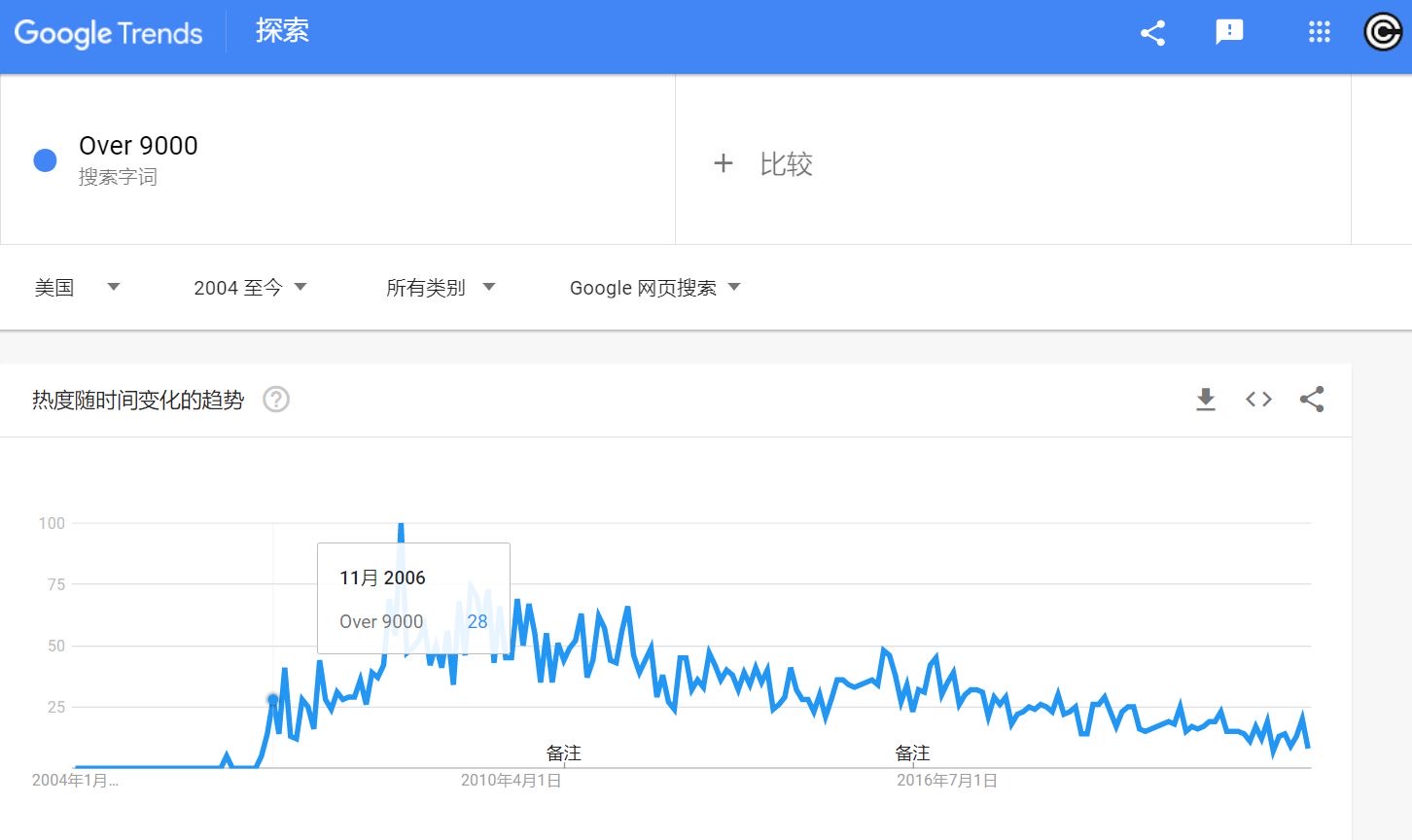
Task: Open the 所有类别 category dropdown
Action: coord(441,288)
